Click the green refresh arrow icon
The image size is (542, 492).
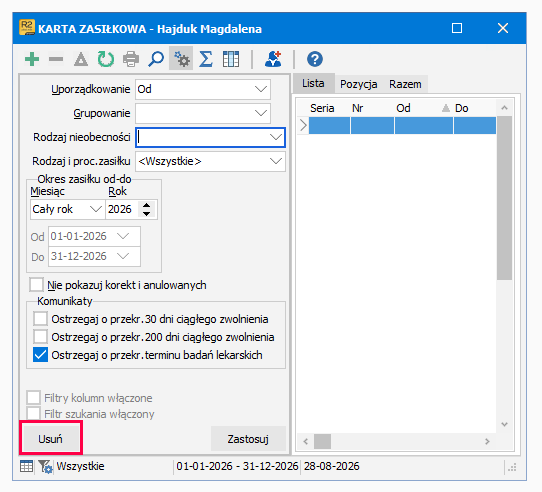click(106, 59)
